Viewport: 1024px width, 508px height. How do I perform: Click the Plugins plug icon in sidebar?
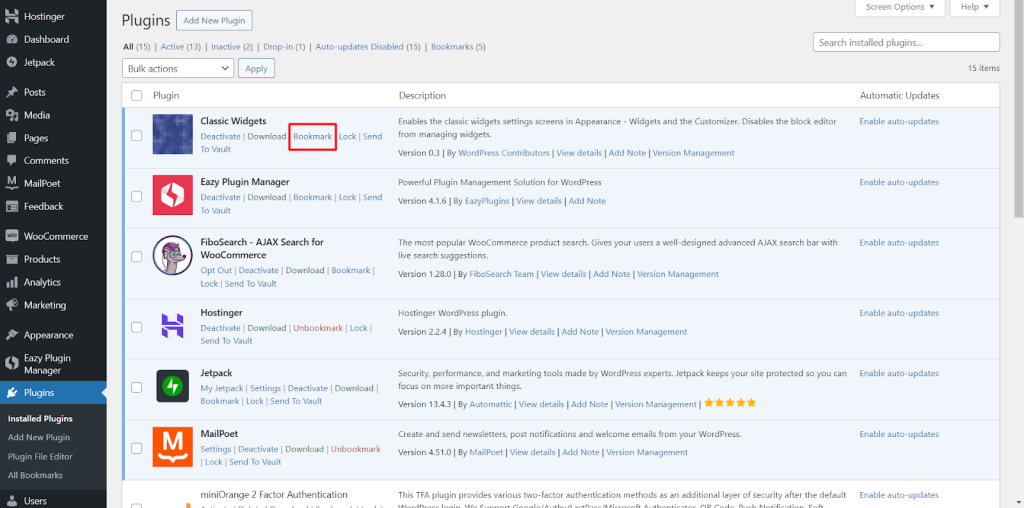click(x=11, y=393)
